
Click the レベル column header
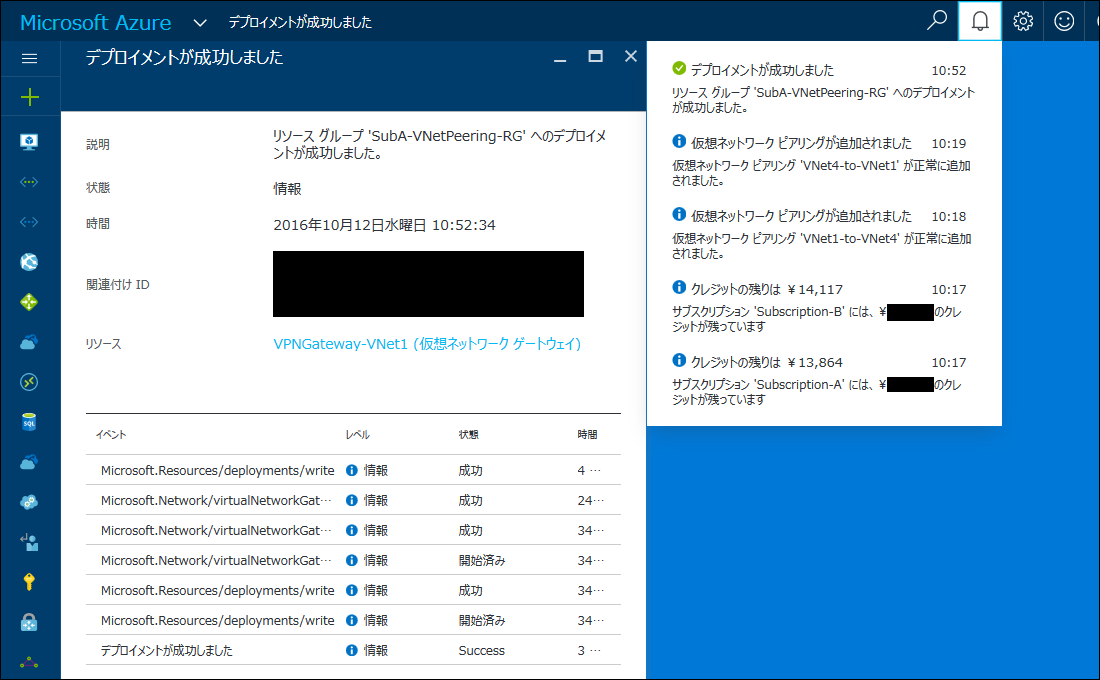click(357, 434)
